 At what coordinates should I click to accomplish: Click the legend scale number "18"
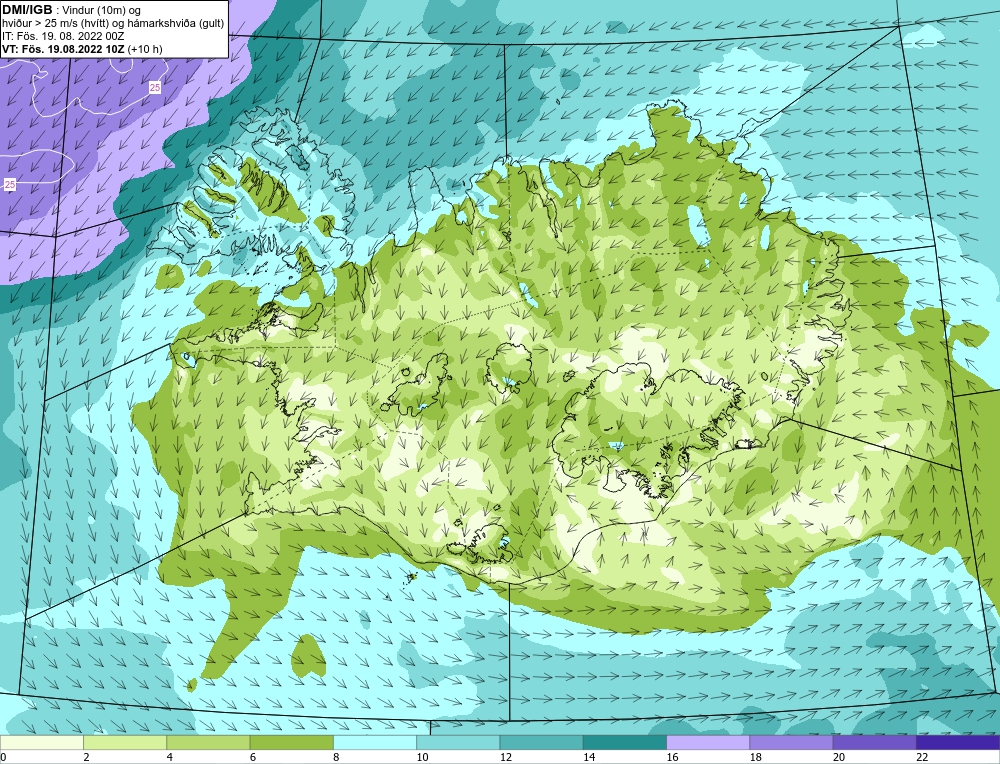coord(755,757)
